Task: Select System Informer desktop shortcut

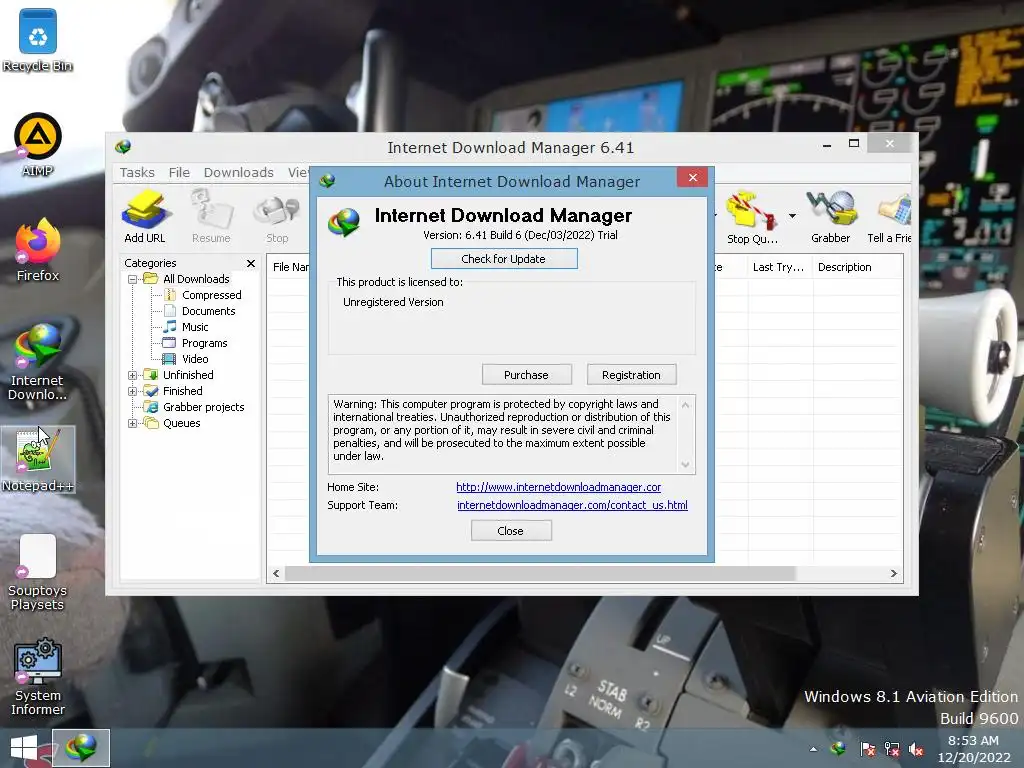Action: pos(38,677)
